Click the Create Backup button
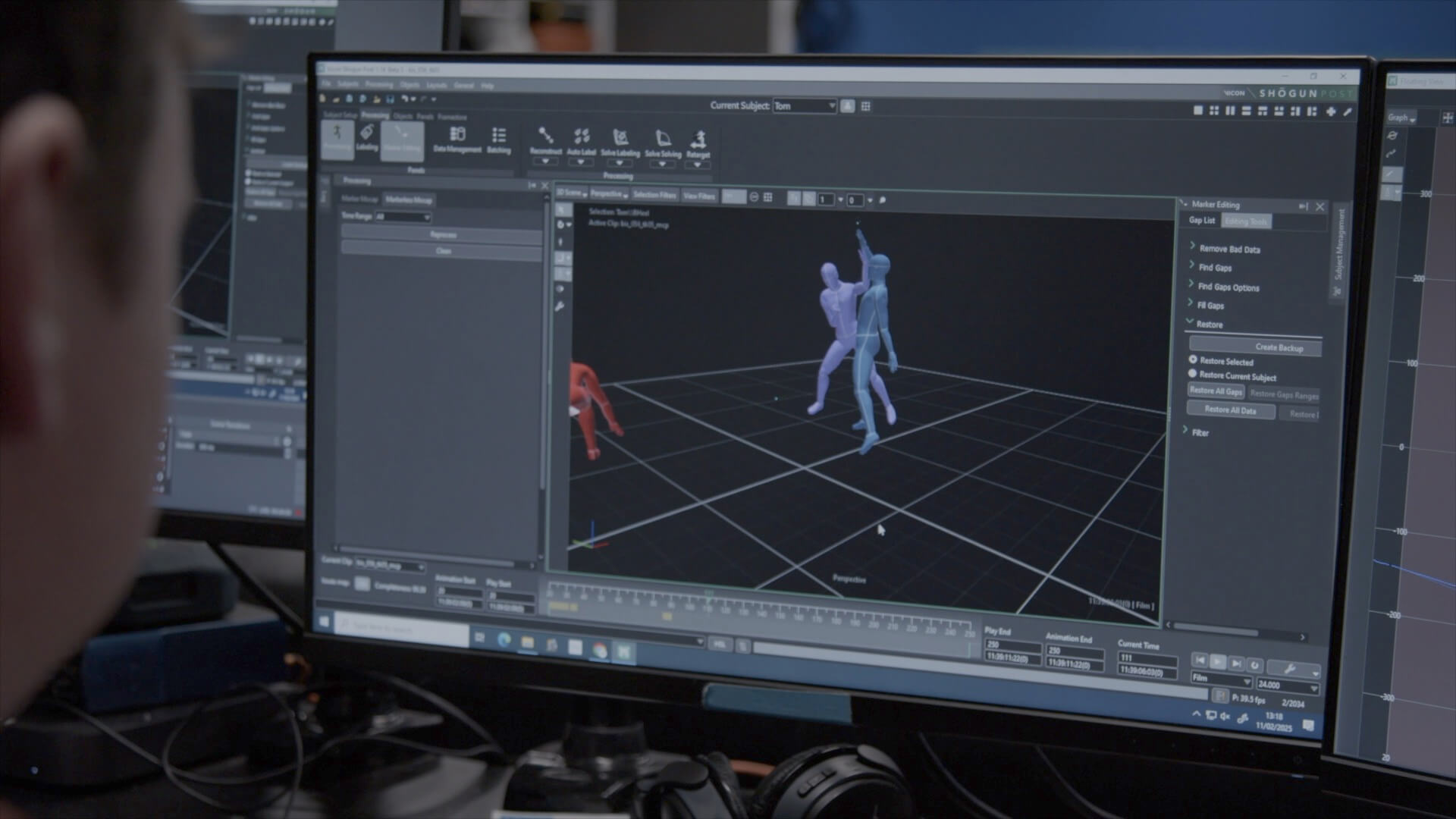This screenshot has height=819, width=1456. [x=1280, y=347]
